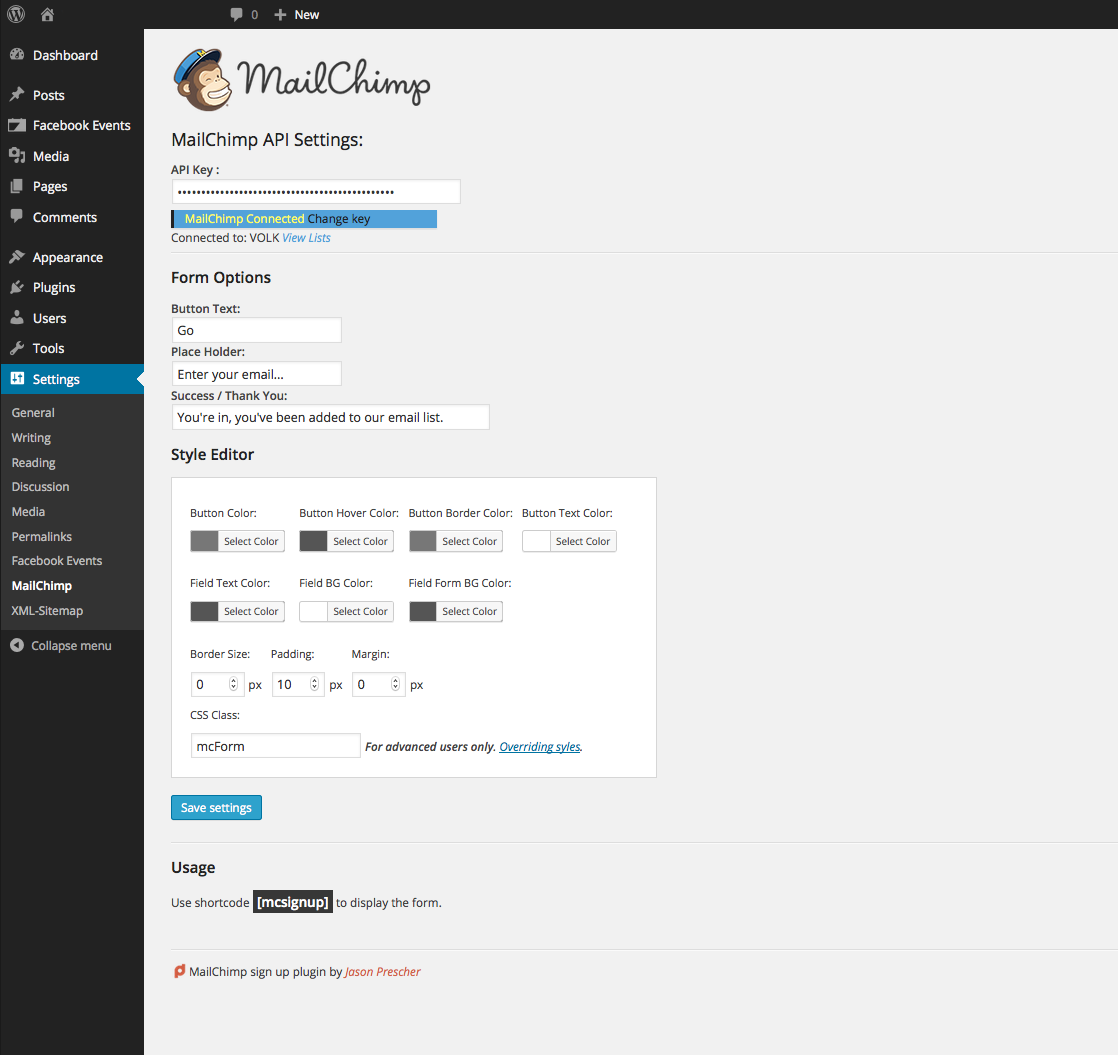
Task: Open Discussion settings submenu
Action: pyautogui.click(x=41, y=487)
